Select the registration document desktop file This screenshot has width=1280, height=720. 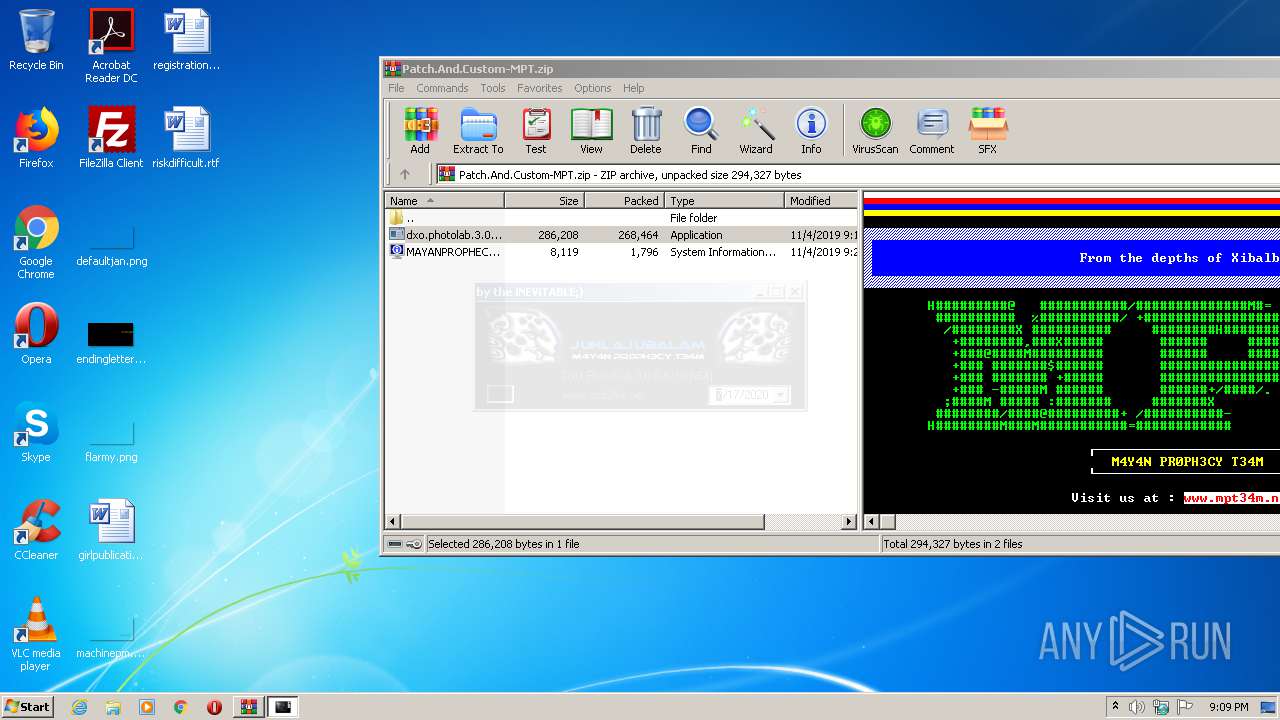[186, 40]
